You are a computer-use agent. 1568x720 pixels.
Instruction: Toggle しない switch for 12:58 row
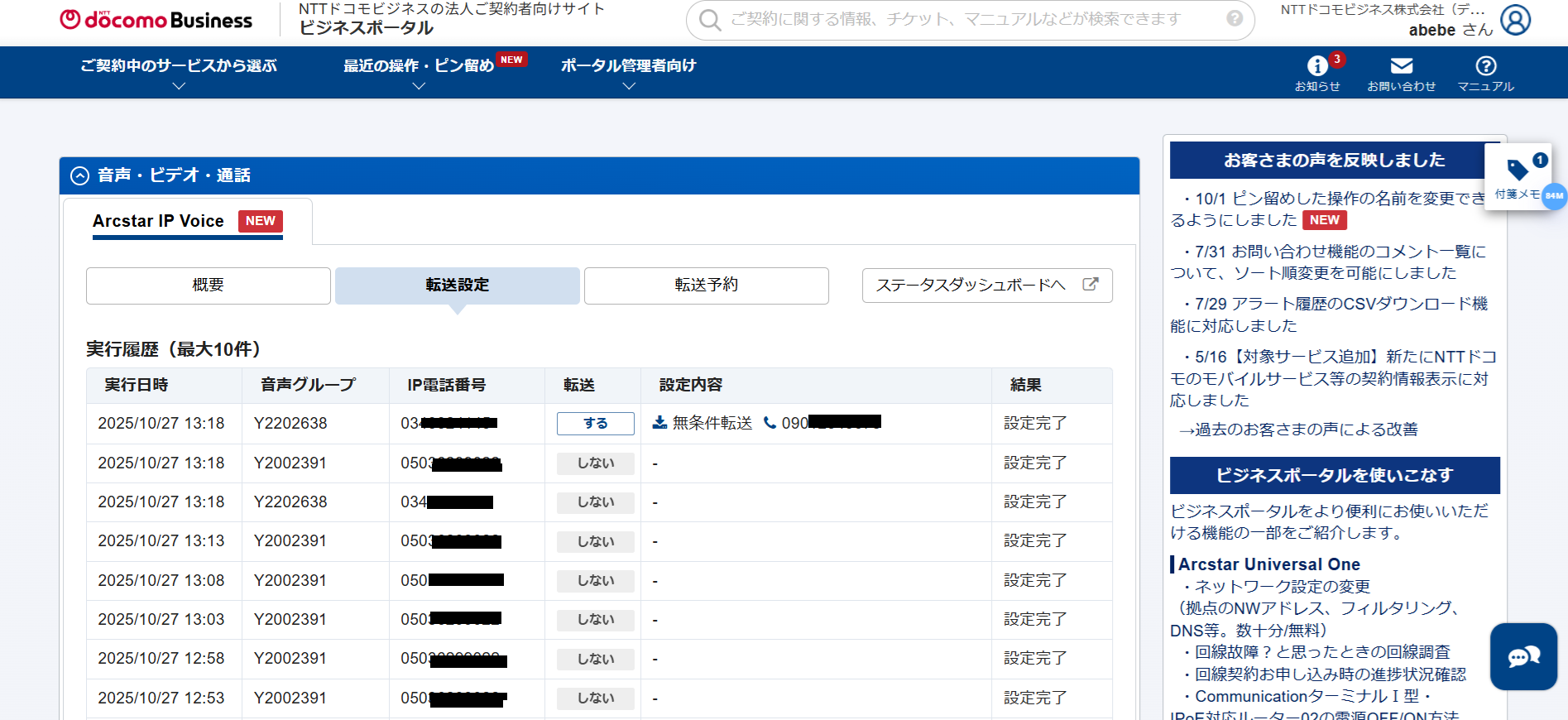coord(595,659)
